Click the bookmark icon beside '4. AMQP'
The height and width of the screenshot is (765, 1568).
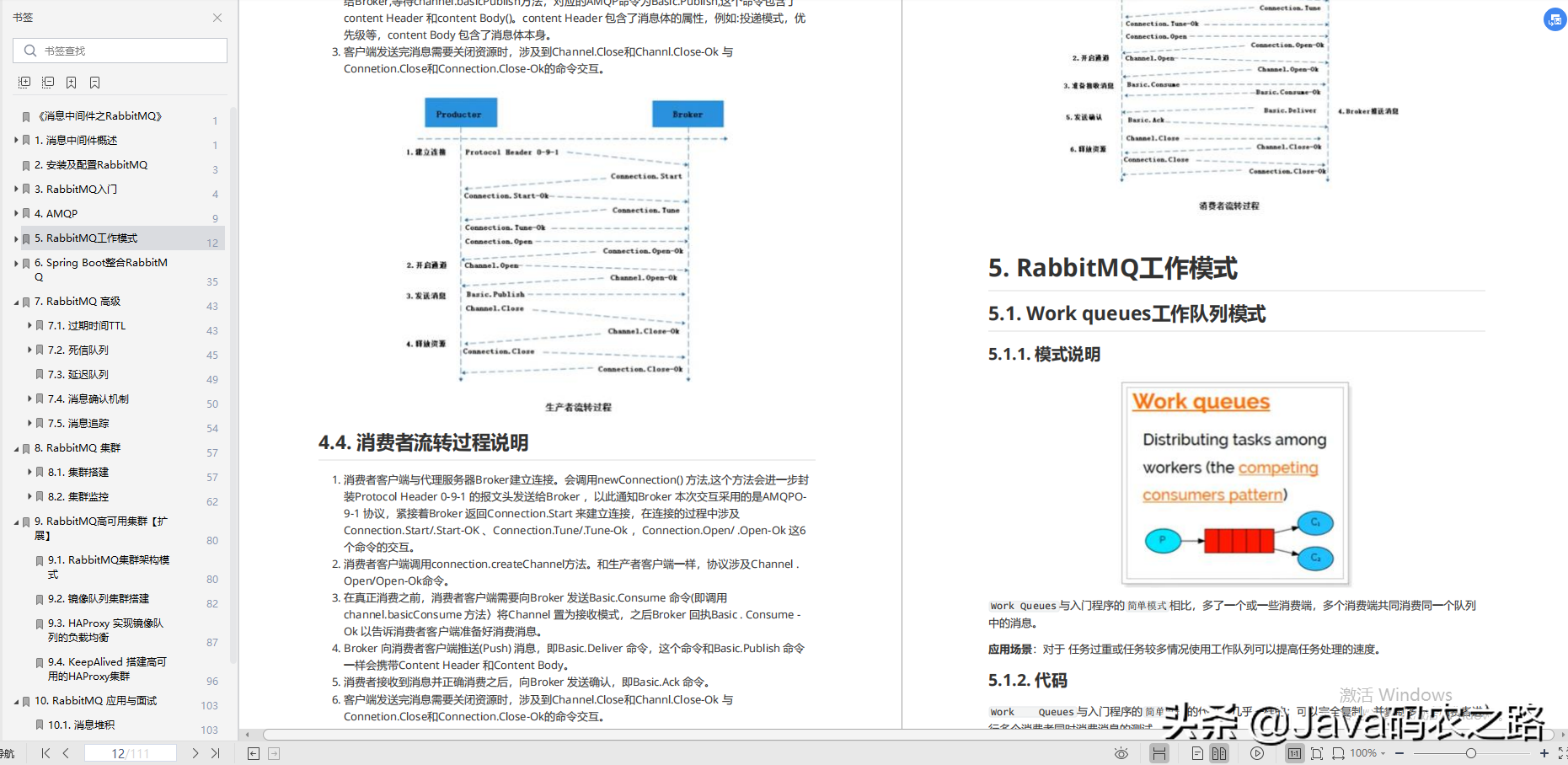[x=26, y=213]
